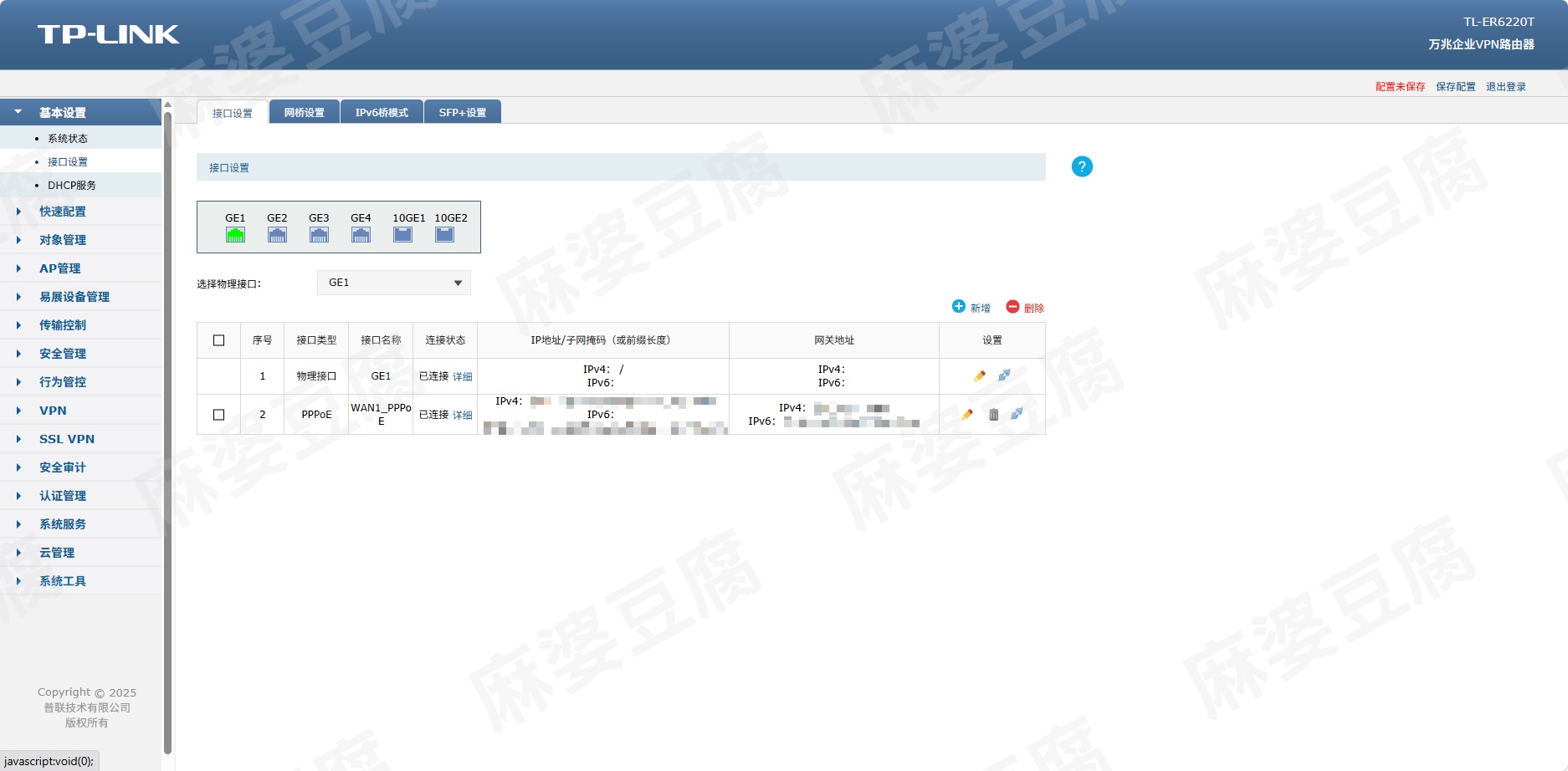
Task: Click the GE2 port icon
Action: (277, 235)
